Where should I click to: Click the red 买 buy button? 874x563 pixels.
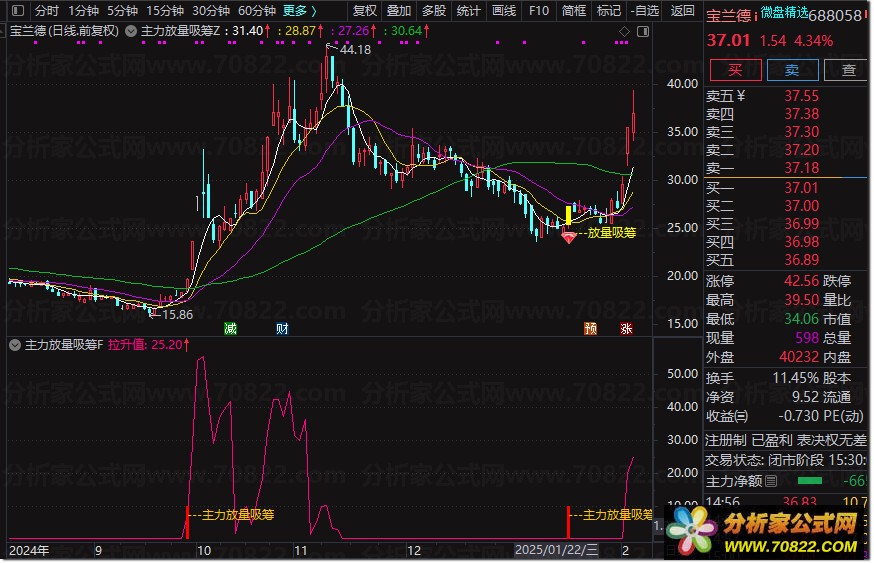pyautogui.click(x=735, y=70)
